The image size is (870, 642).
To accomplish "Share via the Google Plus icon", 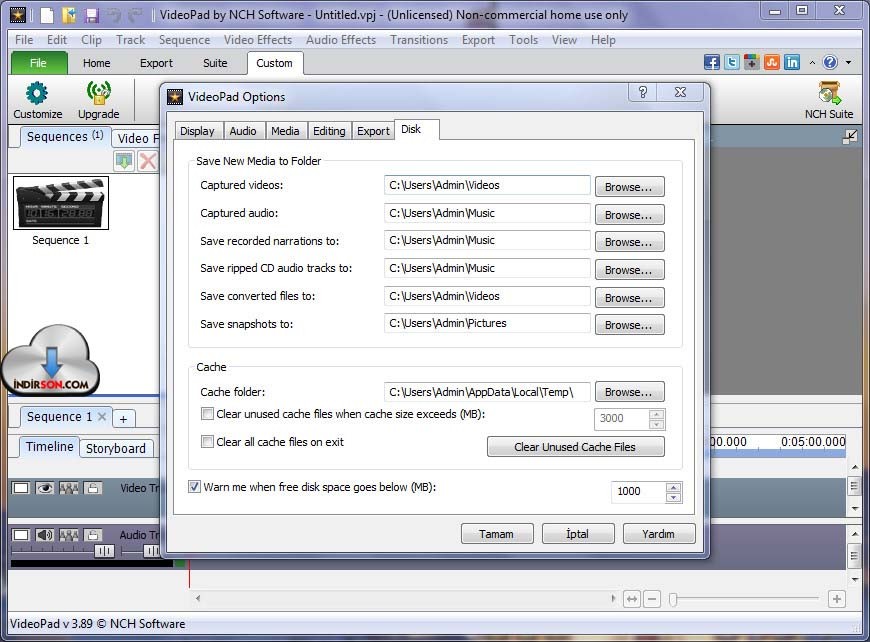I will tap(752, 62).
